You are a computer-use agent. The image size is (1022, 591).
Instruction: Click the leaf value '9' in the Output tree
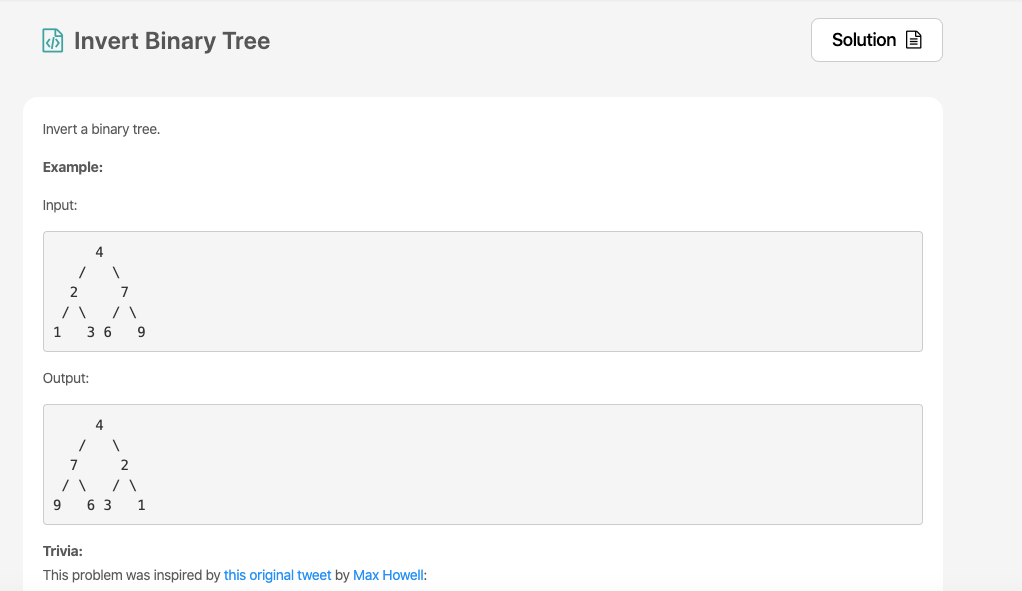pos(57,505)
